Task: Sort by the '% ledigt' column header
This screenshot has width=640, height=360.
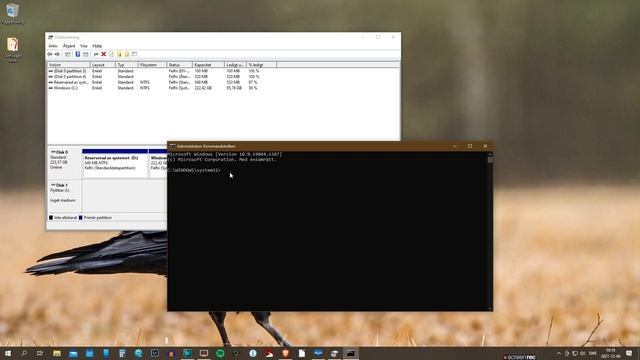Action: pyautogui.click(x=262, y=65)
